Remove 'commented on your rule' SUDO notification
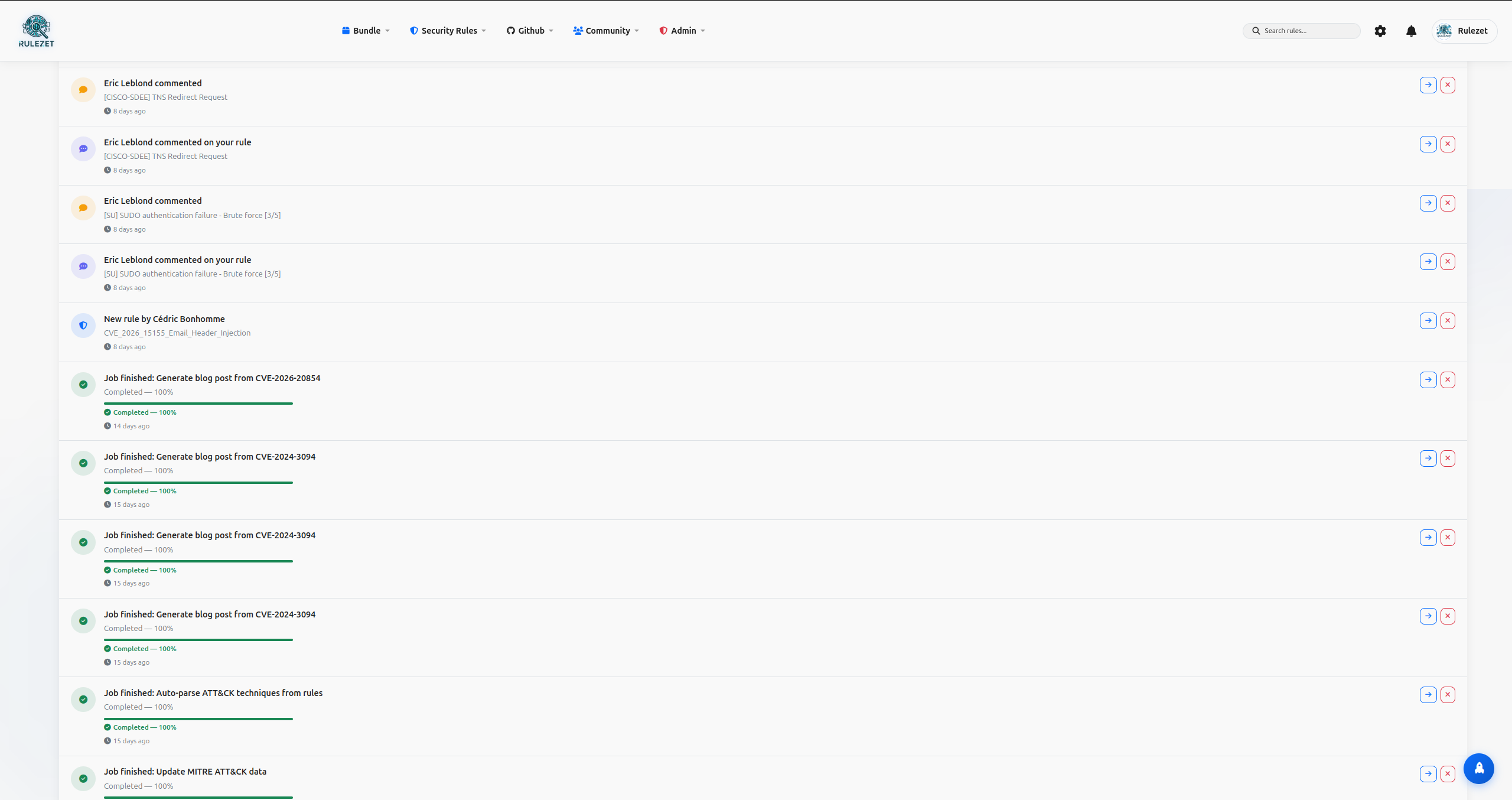Image resolution: width=1512 pixels, height=800 pixels. [x=1448, y=262]
